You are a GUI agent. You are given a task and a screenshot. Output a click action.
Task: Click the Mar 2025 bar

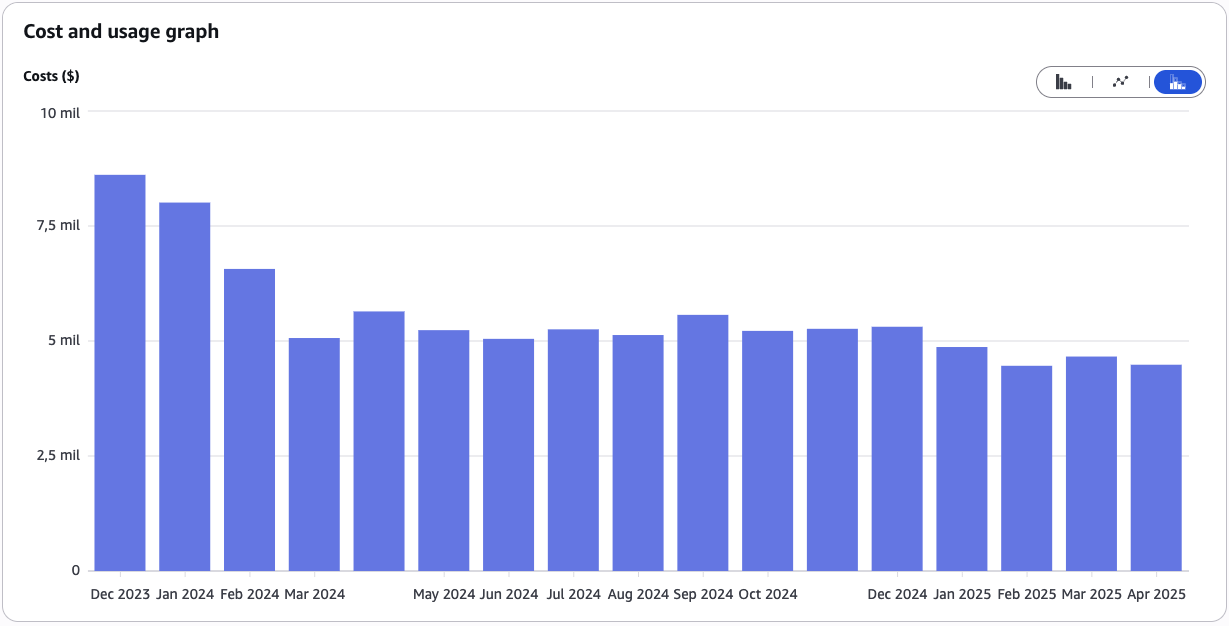[1091, 464]
